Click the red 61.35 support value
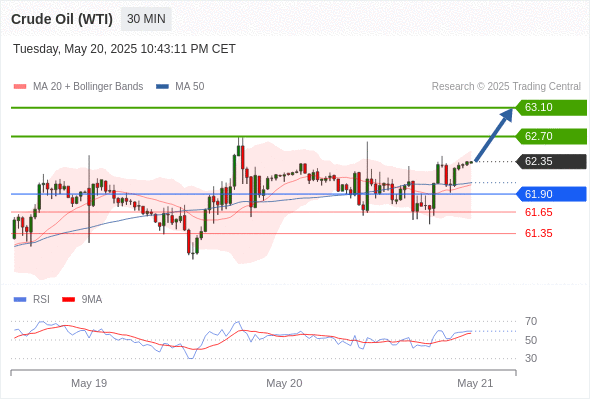This screenshot has width=590, height=400. click(538, 233)
